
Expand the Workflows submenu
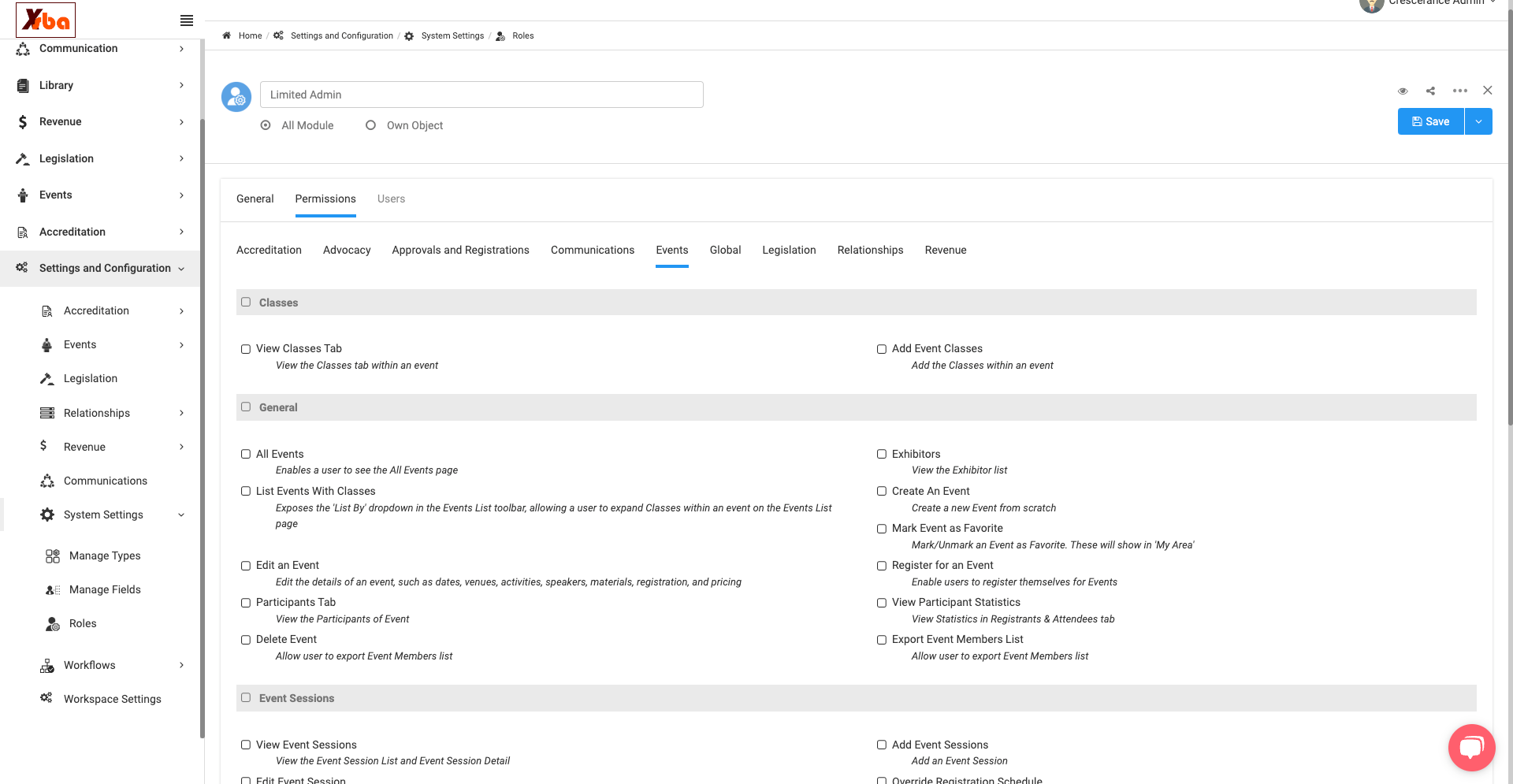(x=181, y=665)
